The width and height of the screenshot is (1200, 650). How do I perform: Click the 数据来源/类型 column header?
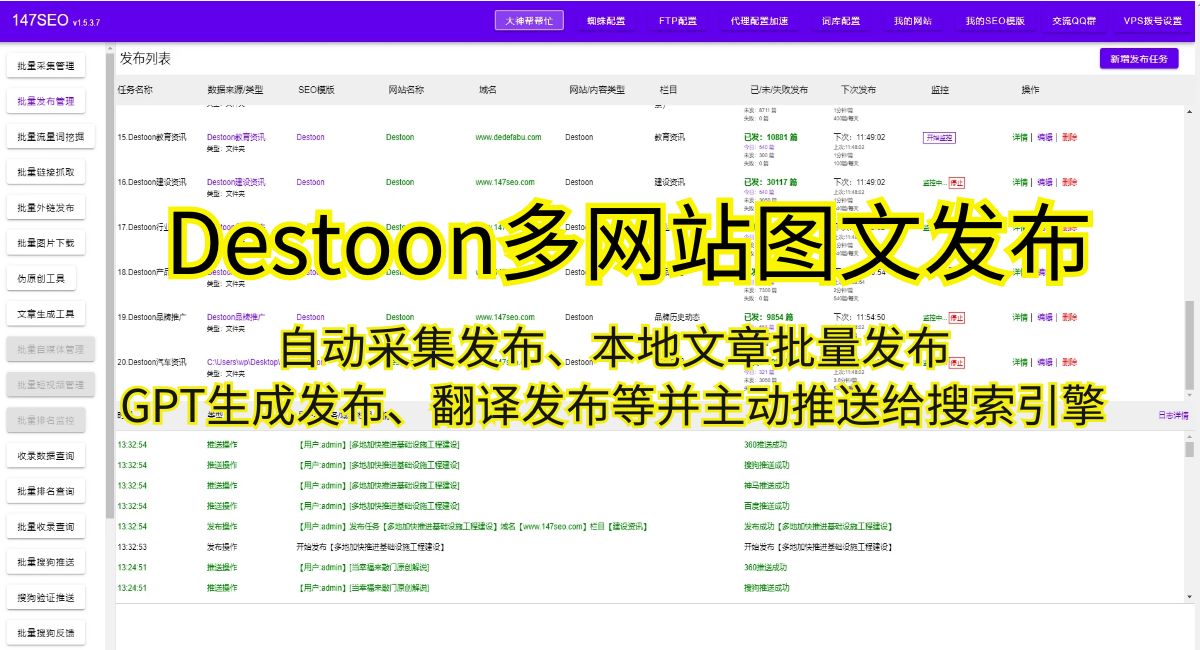[235, 90]
